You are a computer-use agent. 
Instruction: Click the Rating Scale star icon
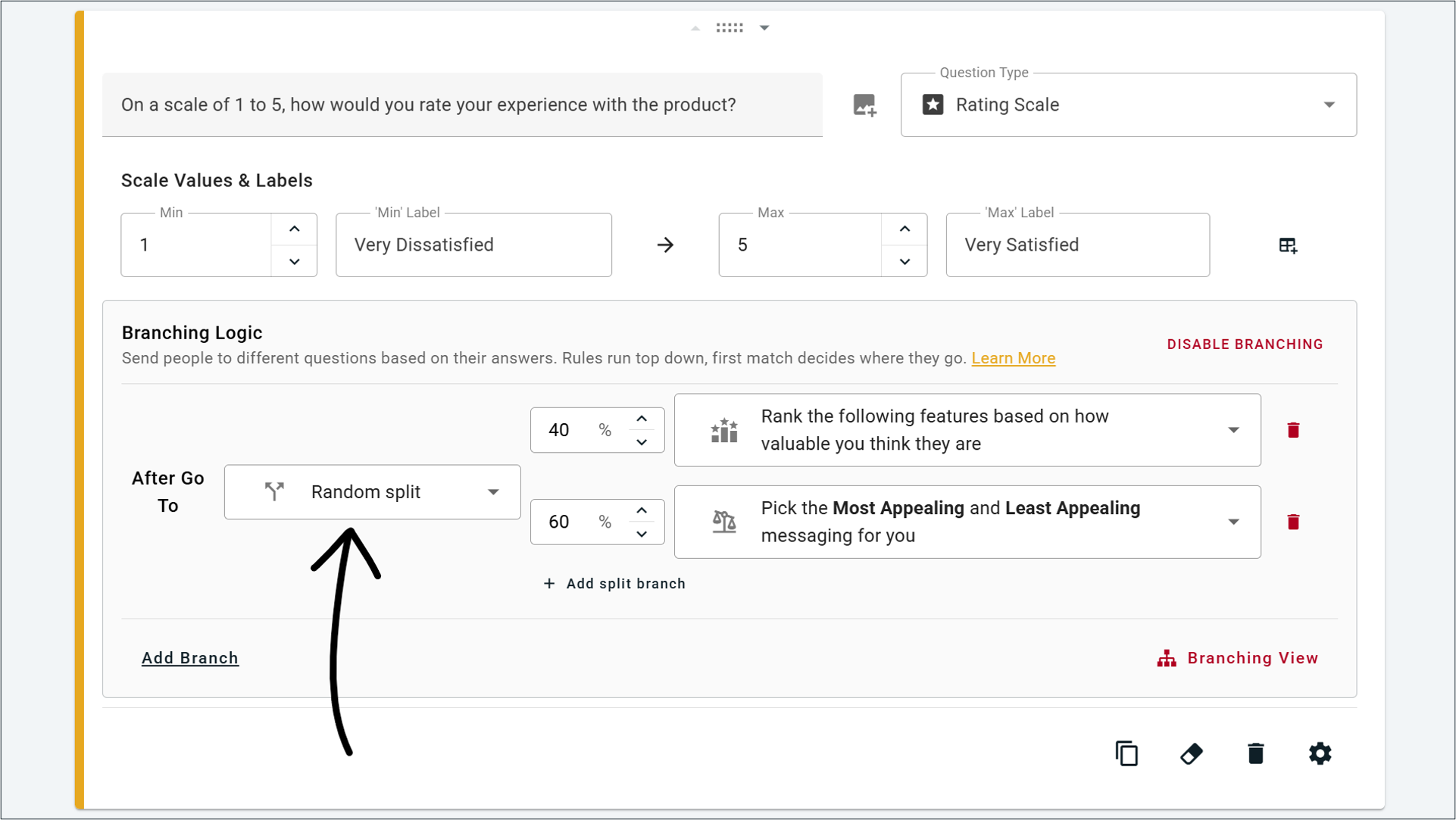pyautogui.click(x=933, y=104)
